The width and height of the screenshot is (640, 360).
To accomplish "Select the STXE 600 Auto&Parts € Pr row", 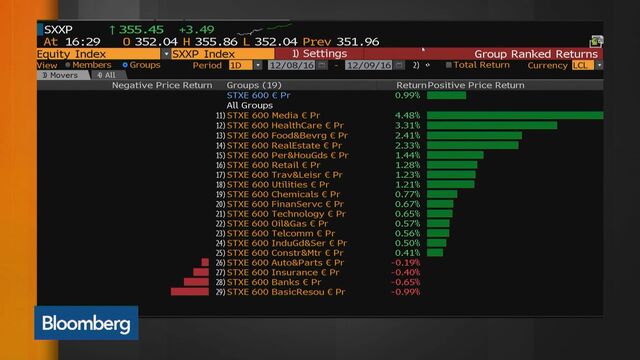I will pyautogui.click(x=285, y=263).
